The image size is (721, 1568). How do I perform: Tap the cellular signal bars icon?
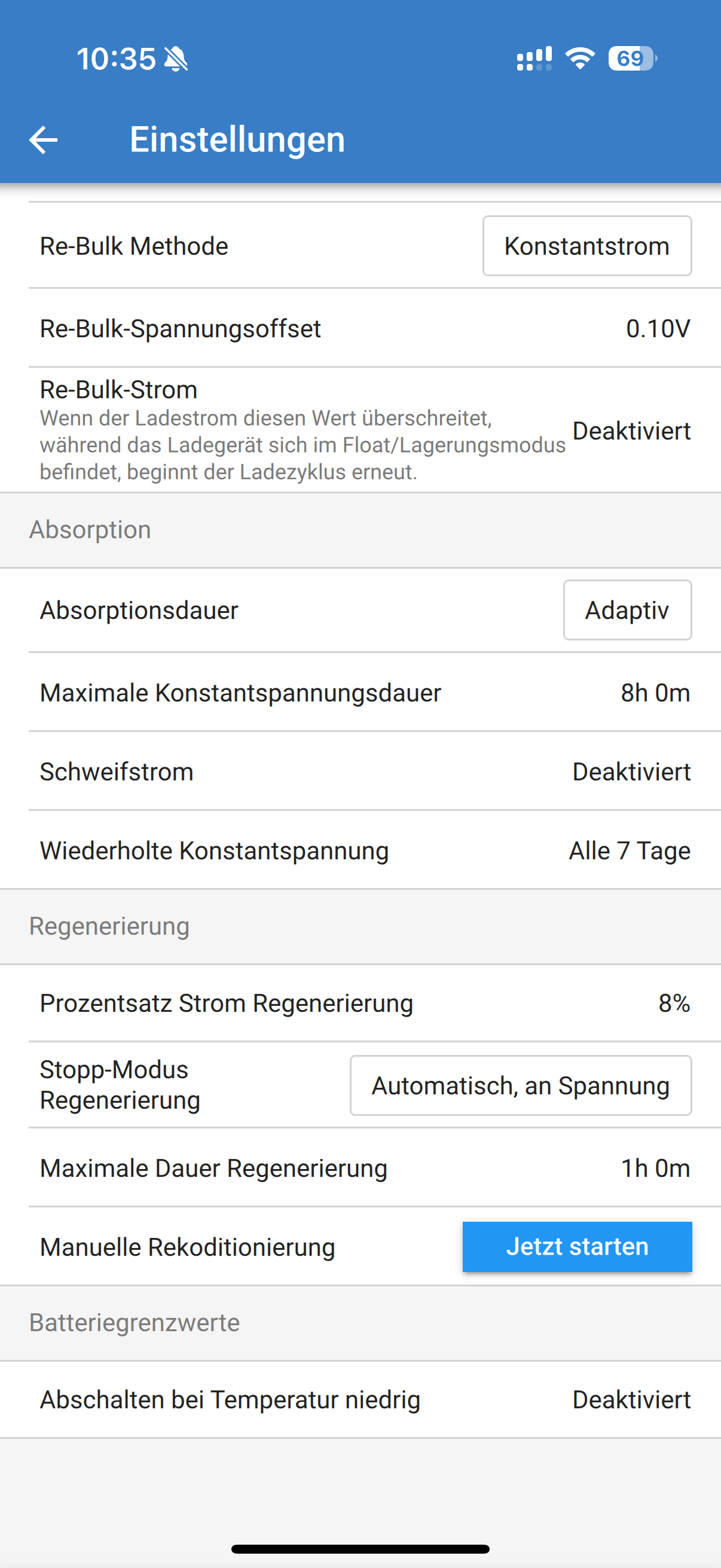coord(534,59)
